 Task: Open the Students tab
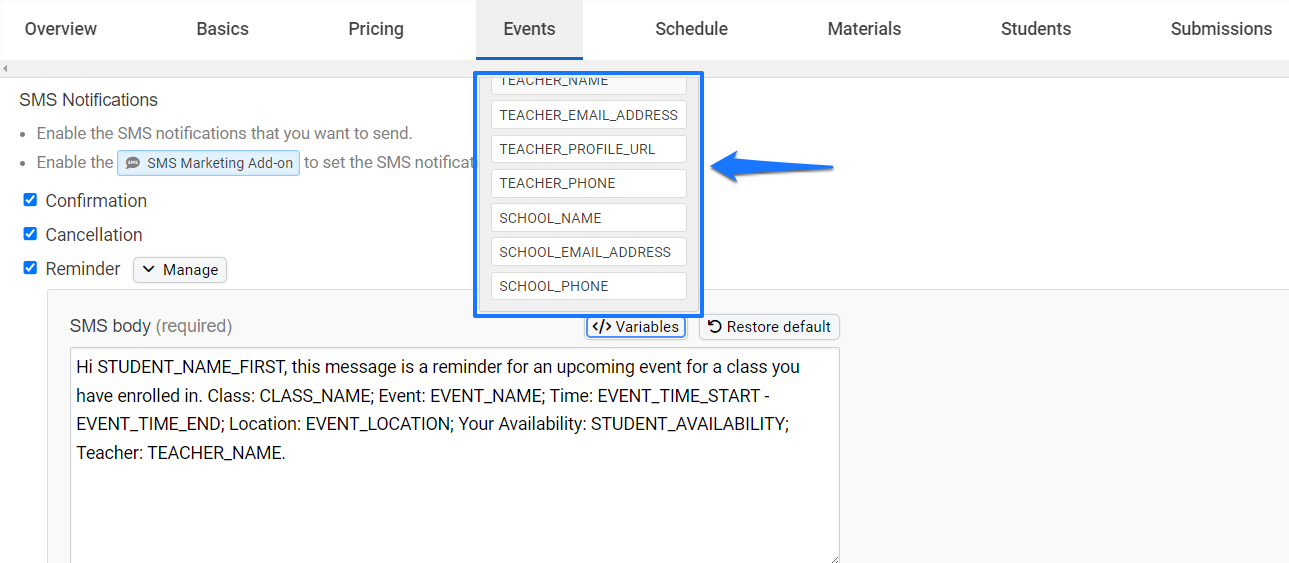click(1036, 29)
